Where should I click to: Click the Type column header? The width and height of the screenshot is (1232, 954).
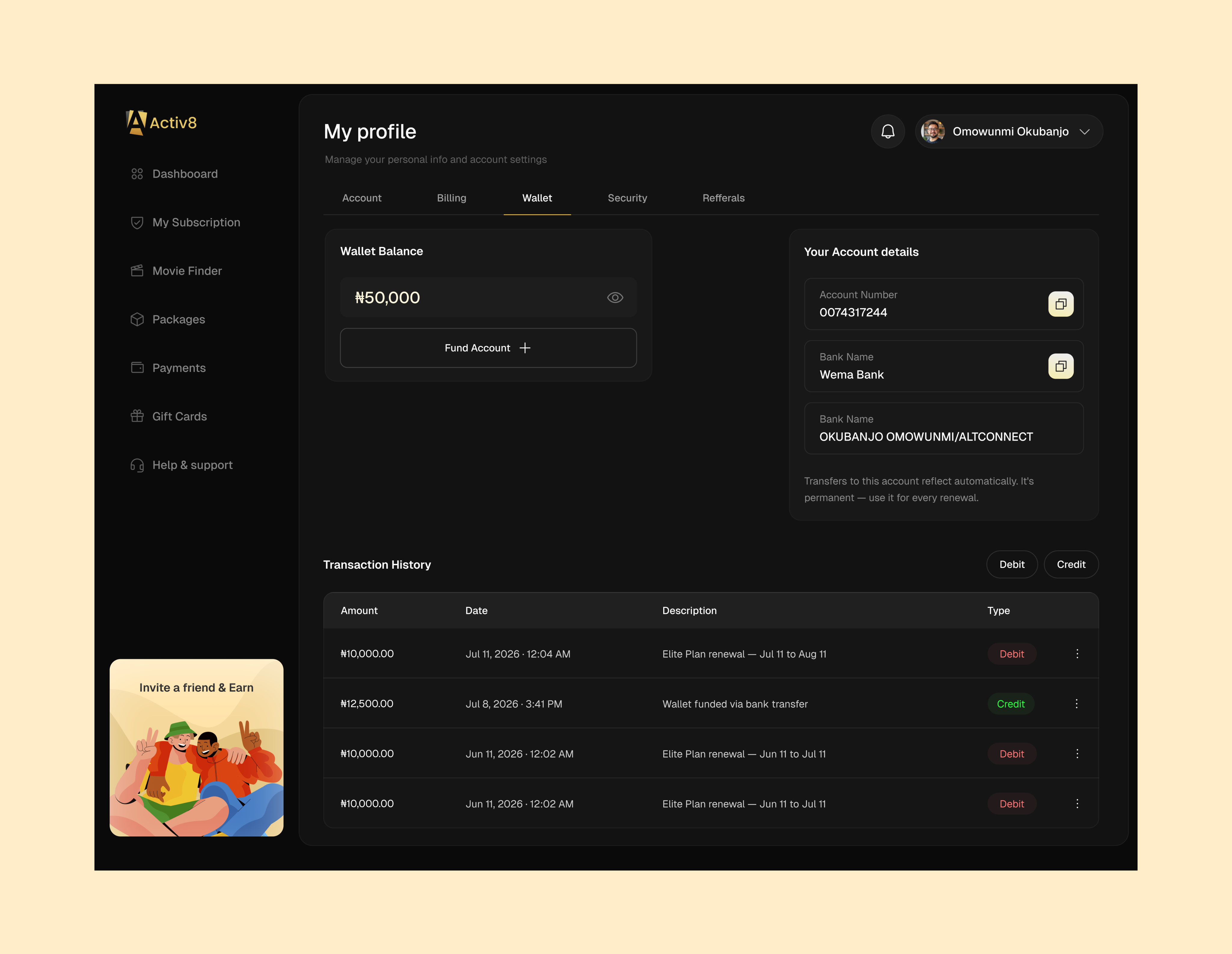999,611
